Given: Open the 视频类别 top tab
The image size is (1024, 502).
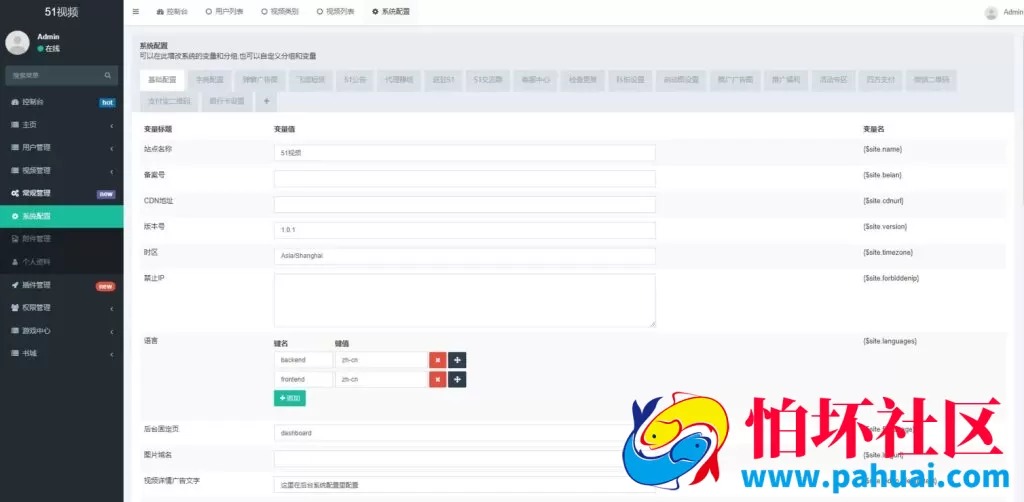Looking at the screenshot, I should 280,12.
